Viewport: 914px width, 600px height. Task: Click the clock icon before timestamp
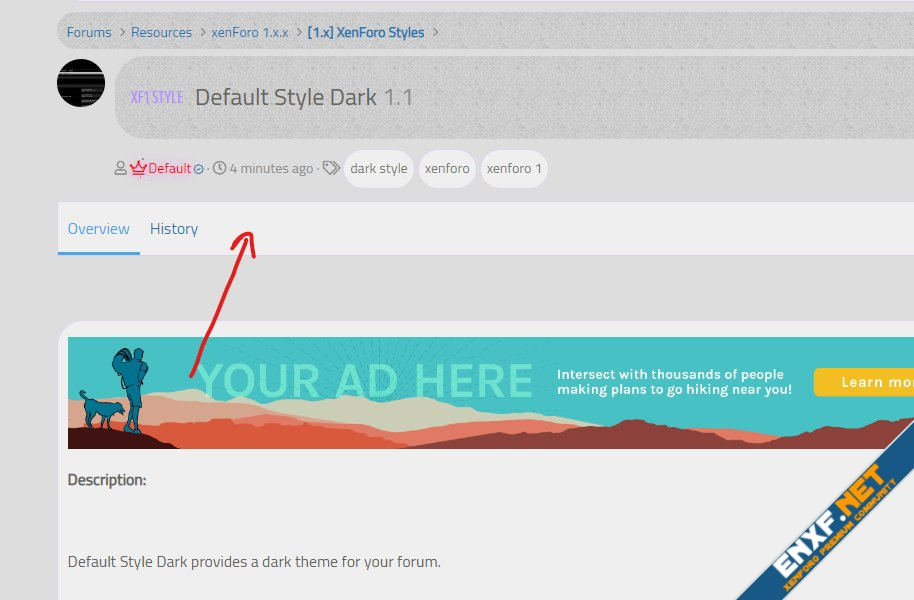tap(220, 169)
